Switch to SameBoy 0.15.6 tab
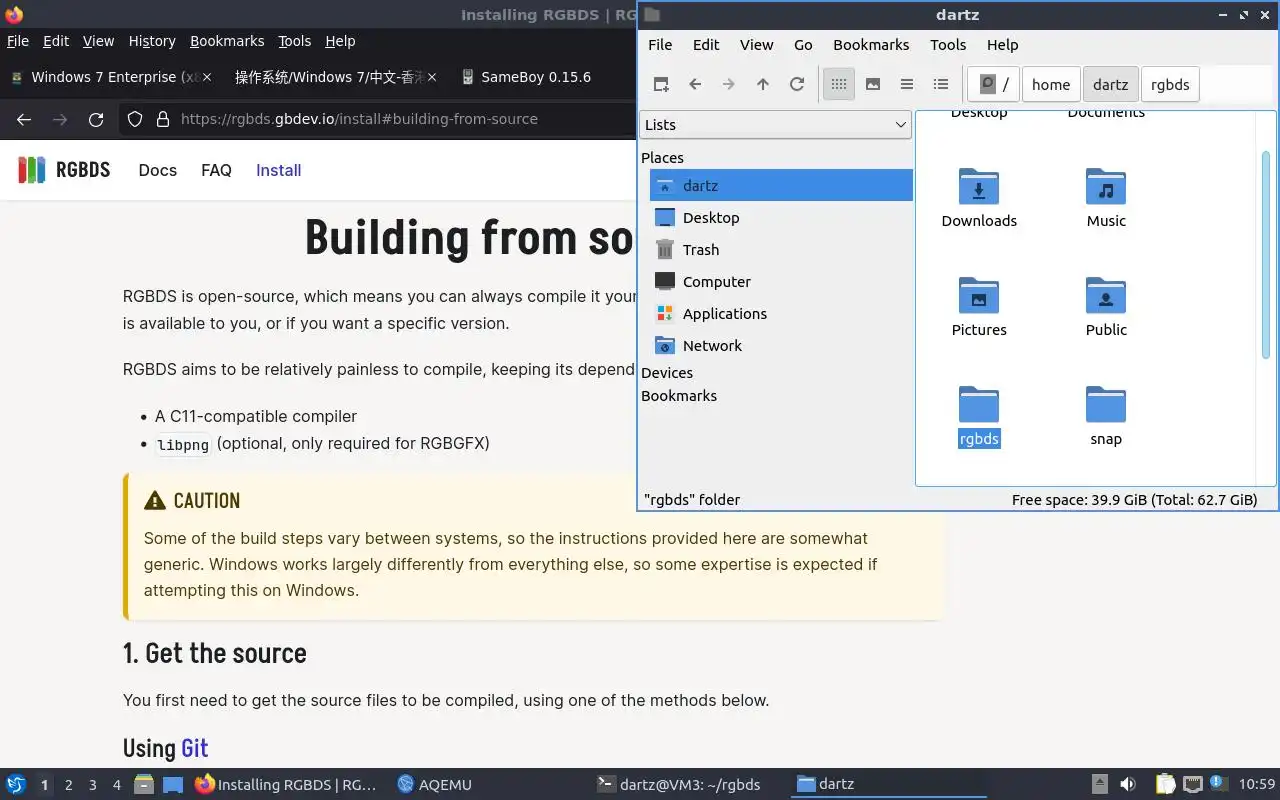The width and height of the screenshot is (1280, 800). click(535, 77)
